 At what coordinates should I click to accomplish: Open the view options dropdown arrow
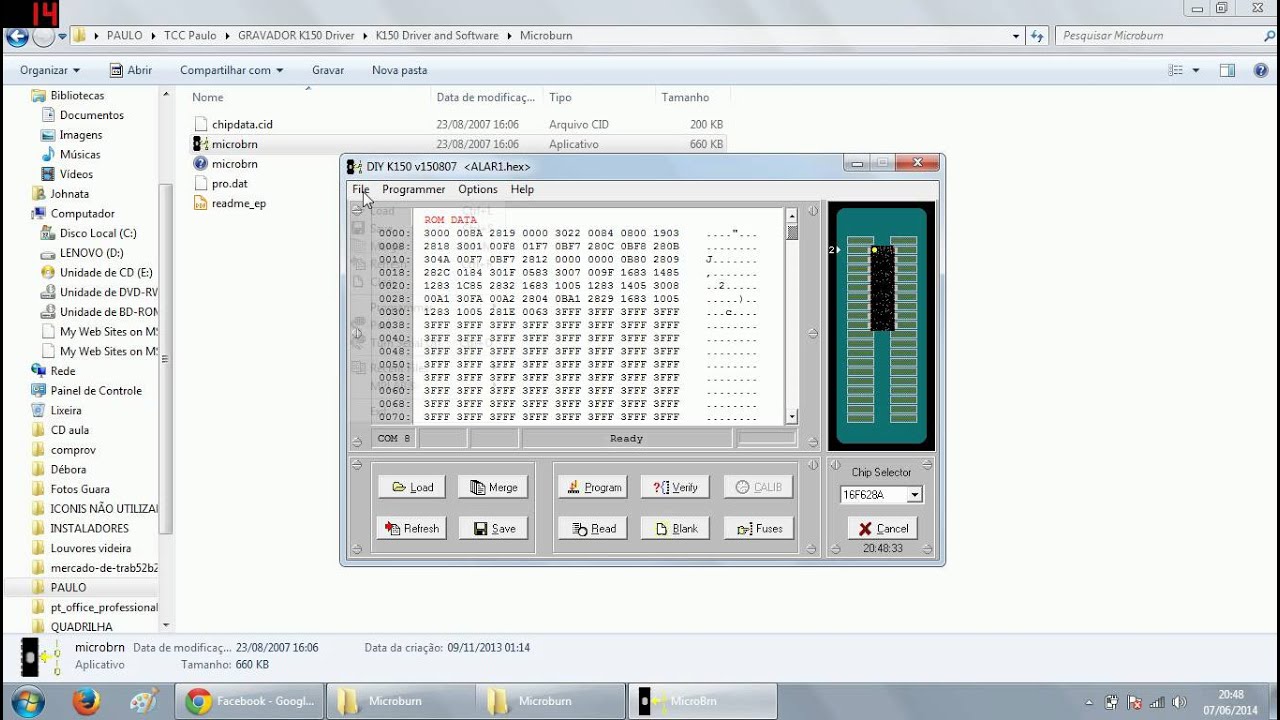(1196, 70)
